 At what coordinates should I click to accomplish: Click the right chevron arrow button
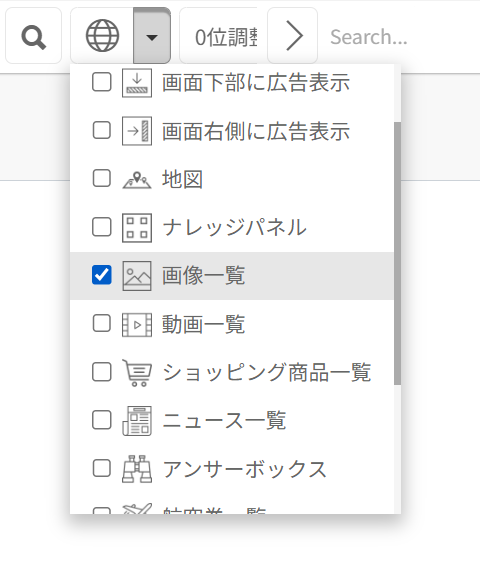click(x=293, y=36)
